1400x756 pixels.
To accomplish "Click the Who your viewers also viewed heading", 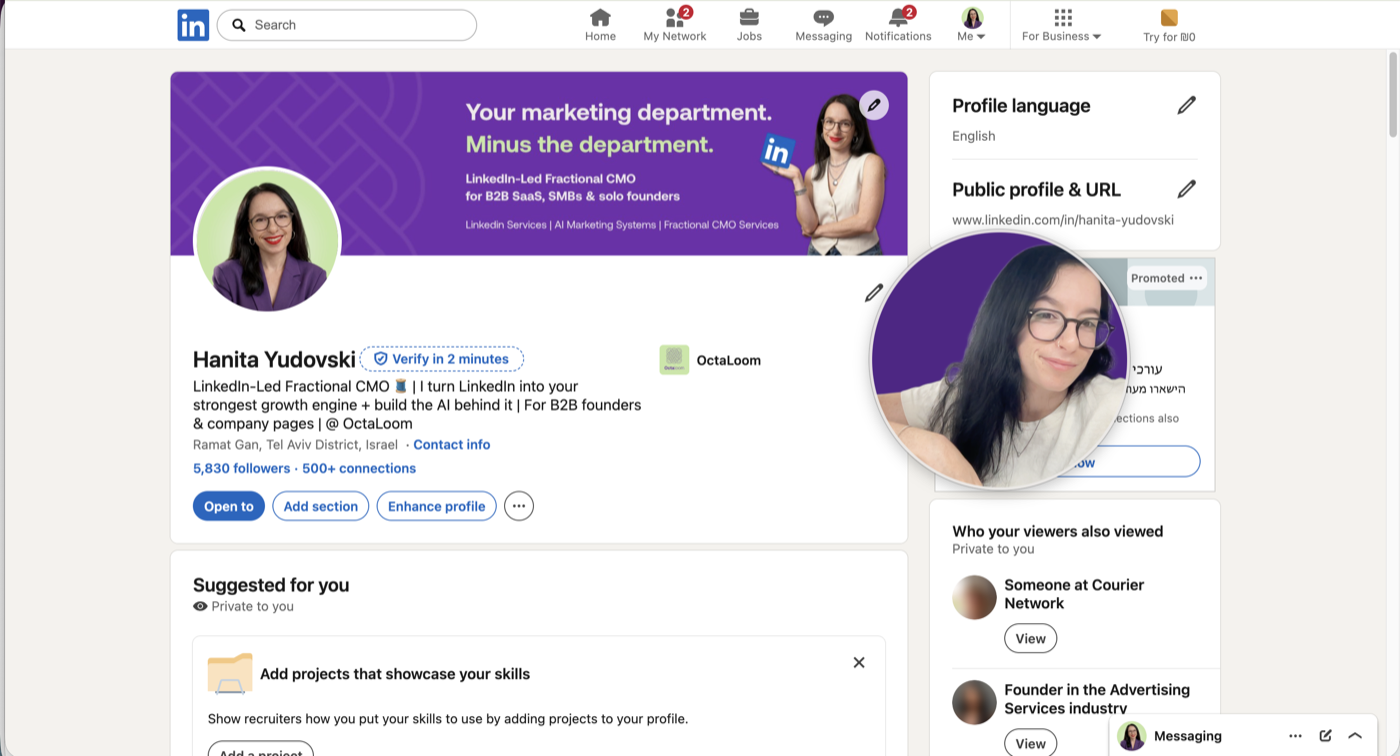I will 1058,531.
